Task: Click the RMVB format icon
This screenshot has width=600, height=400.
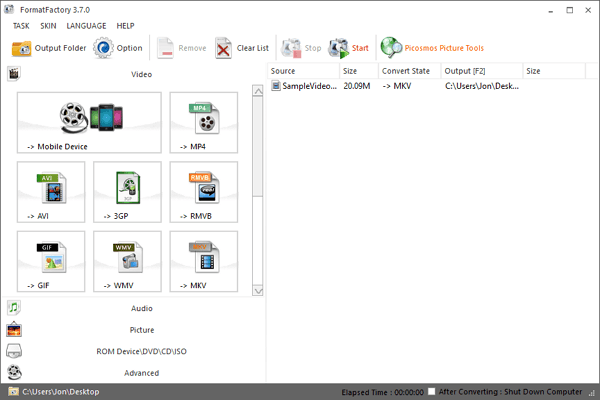Action: (x=204, y=191)
